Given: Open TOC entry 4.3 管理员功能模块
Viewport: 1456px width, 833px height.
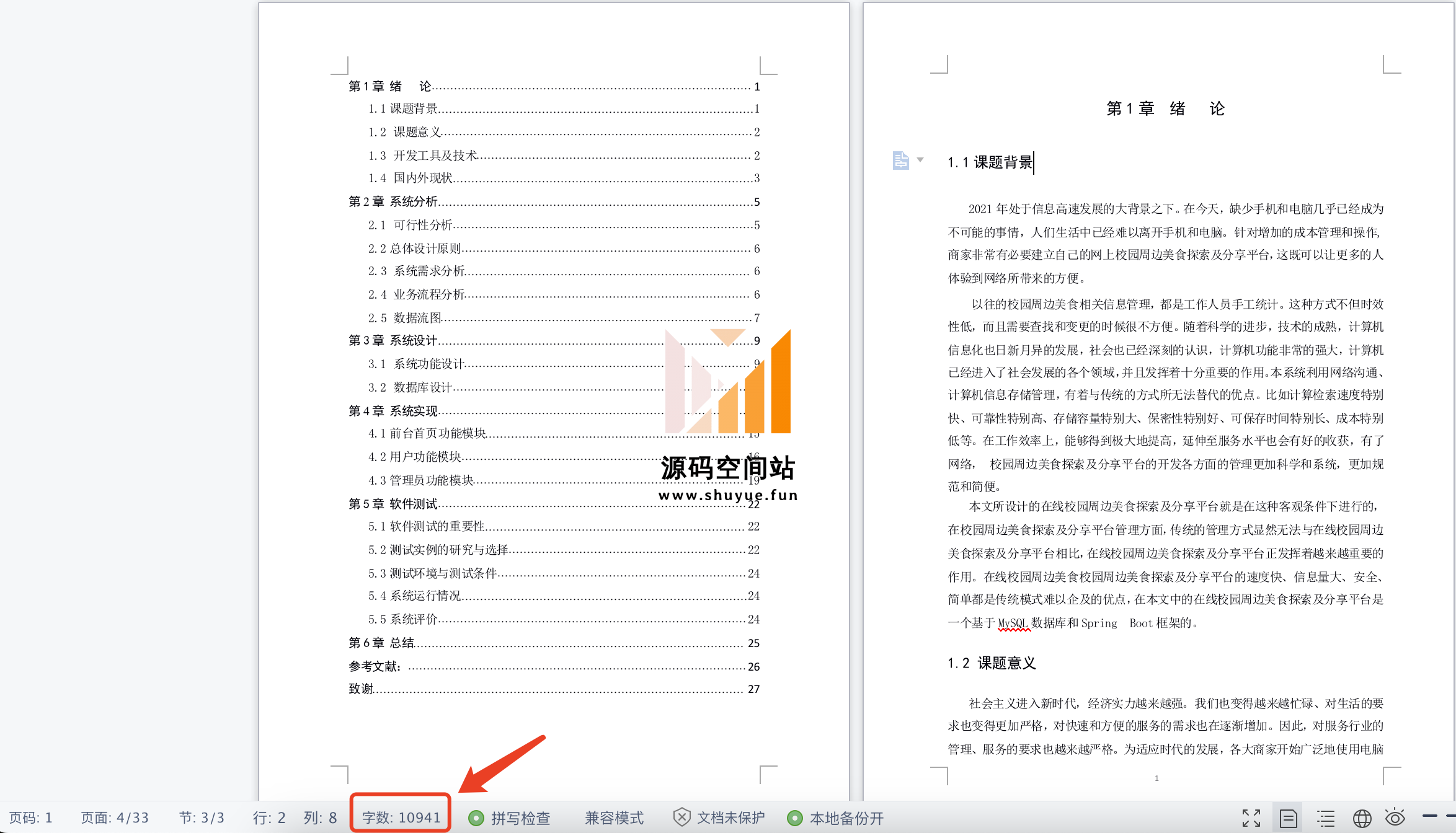Looking at the screenshot, I should tap(564, 480).
